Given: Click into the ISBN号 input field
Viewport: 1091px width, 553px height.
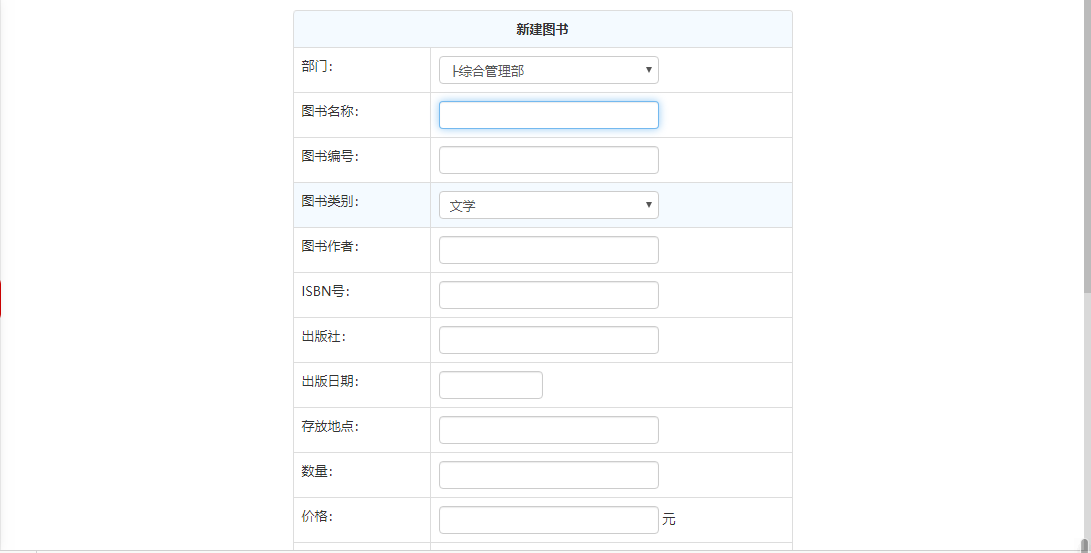Looking at the screenshot, I should point(548,295).
